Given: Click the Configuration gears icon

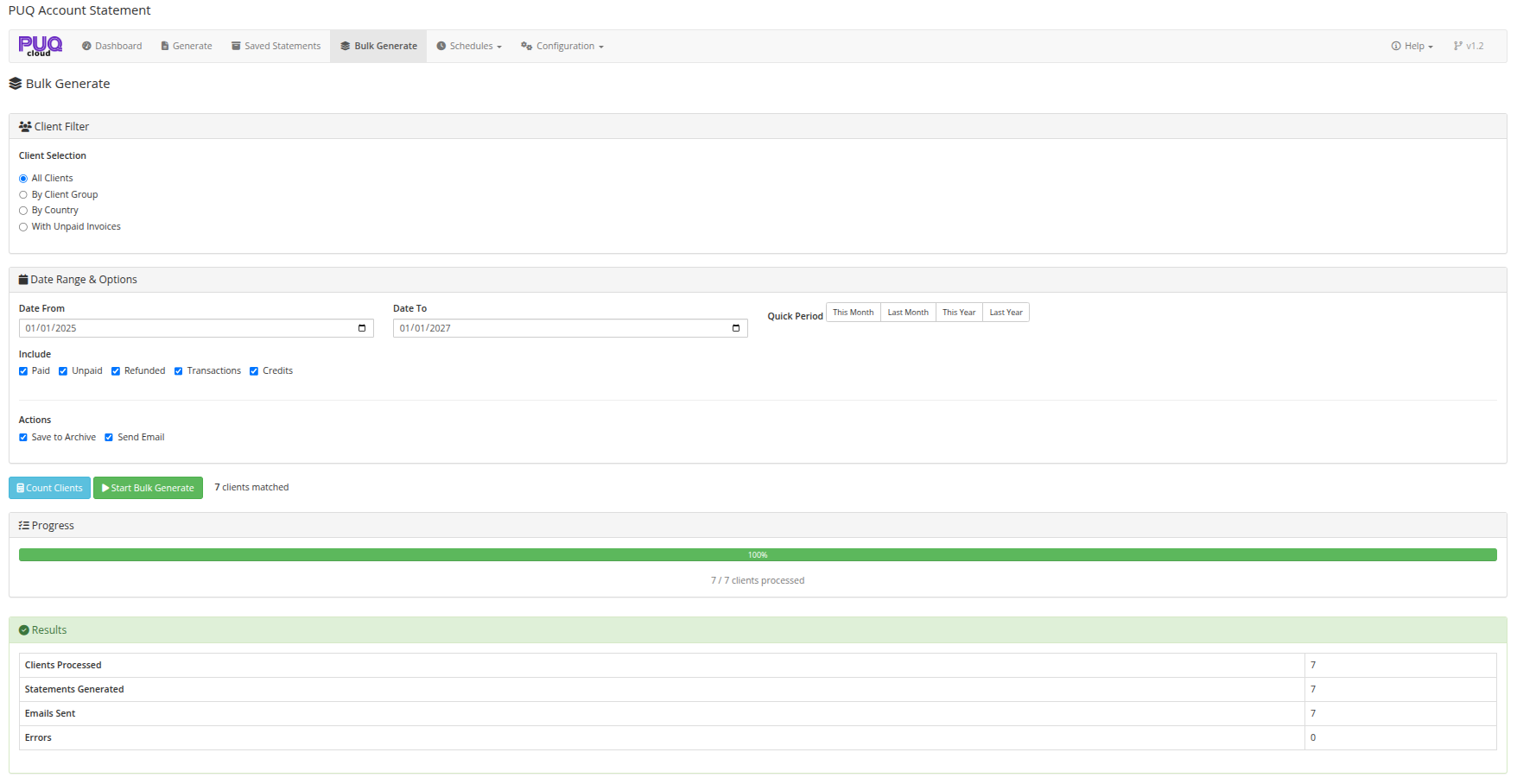Looking at the screenshot, I should (x=526, y=47).
